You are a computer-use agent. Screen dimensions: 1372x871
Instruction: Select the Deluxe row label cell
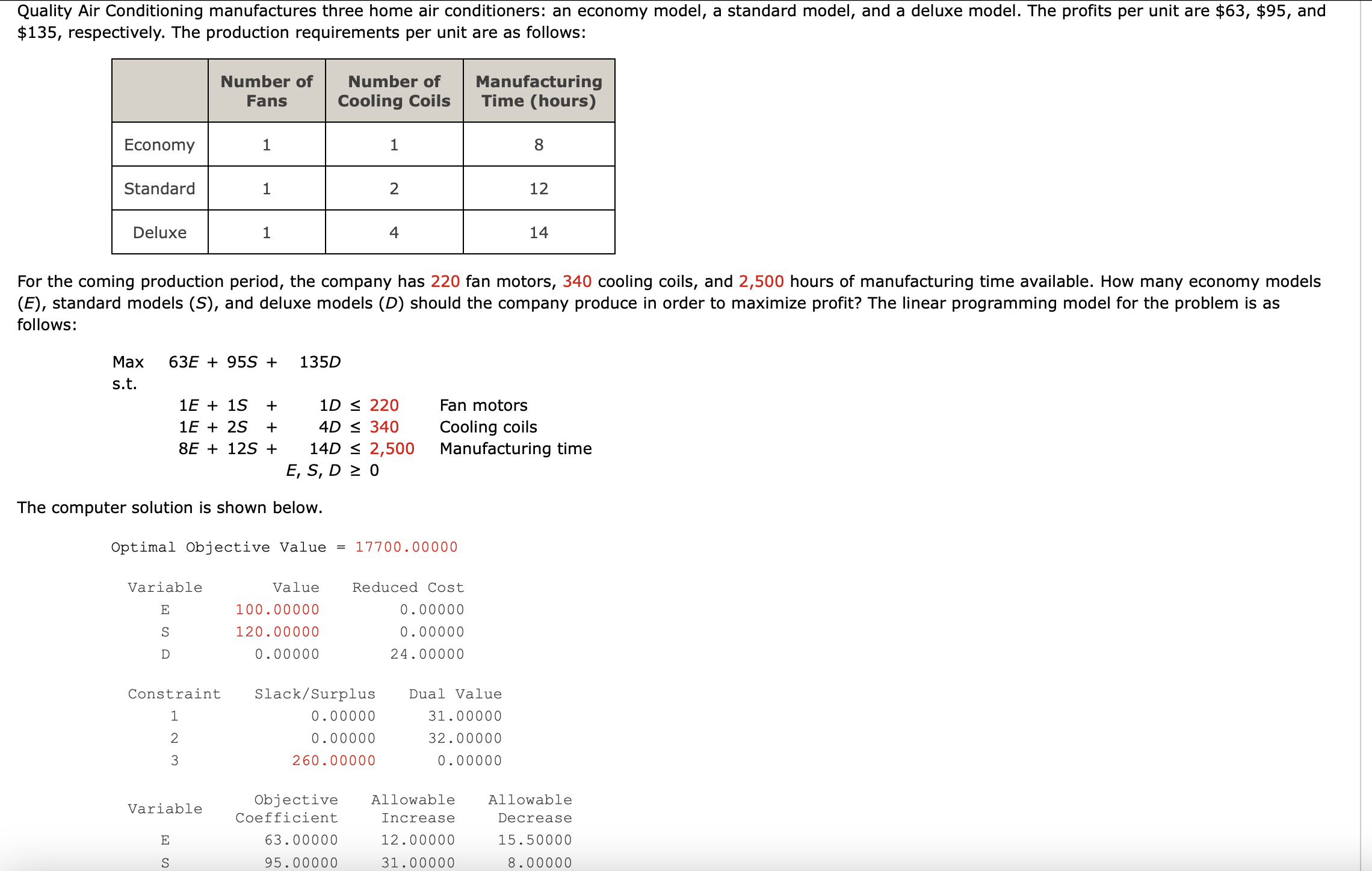coord(159,233)
